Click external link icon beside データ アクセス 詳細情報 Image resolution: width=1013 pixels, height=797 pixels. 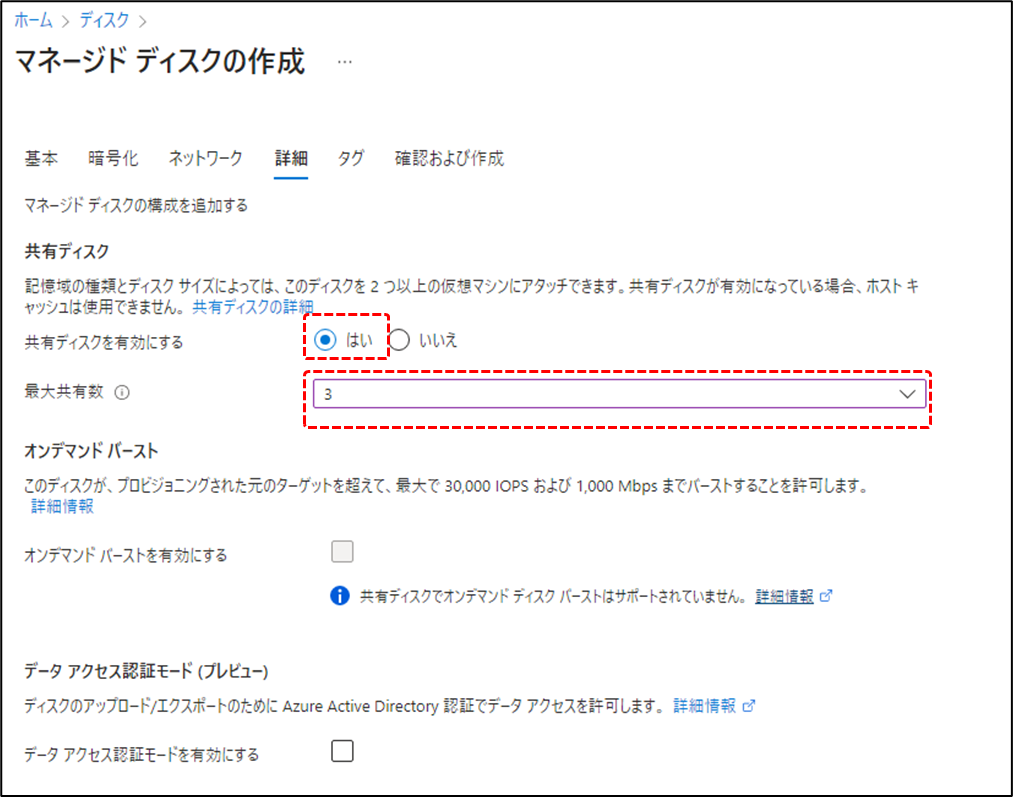tap(749, 706)
